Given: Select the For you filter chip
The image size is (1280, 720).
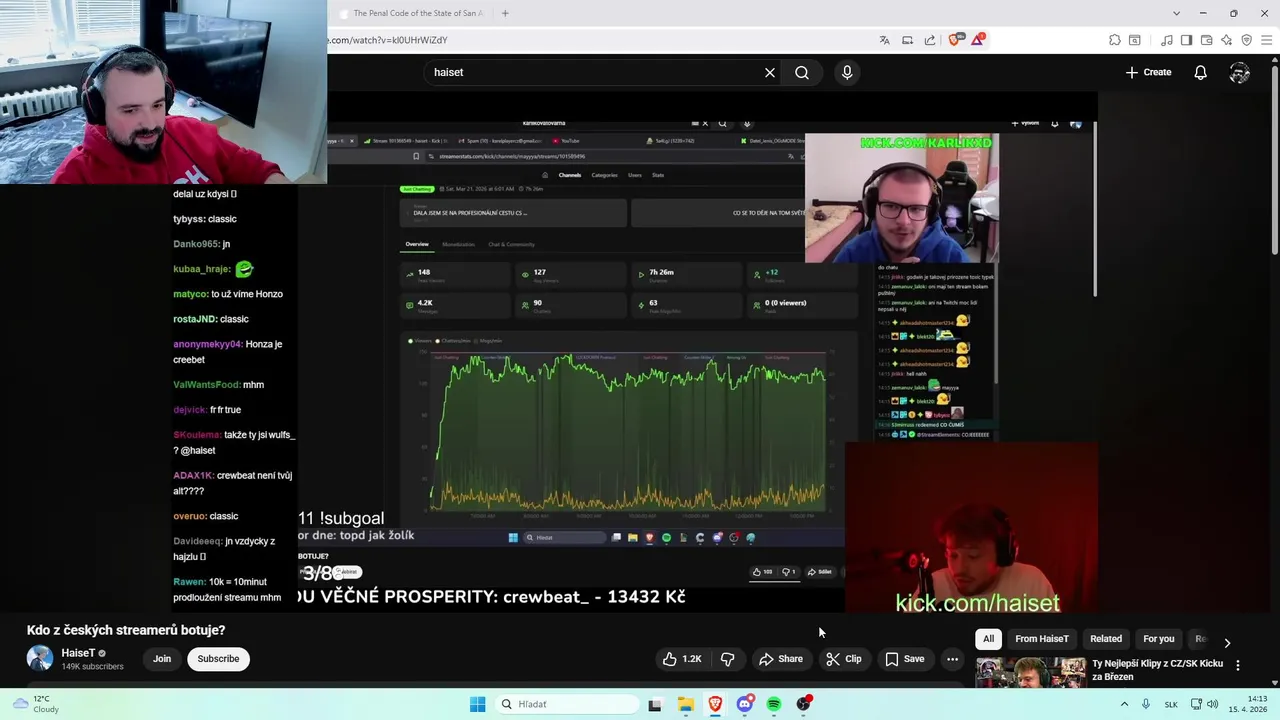Looking at the screenshot, I should pyautogui.click(x=1159, y=639).
